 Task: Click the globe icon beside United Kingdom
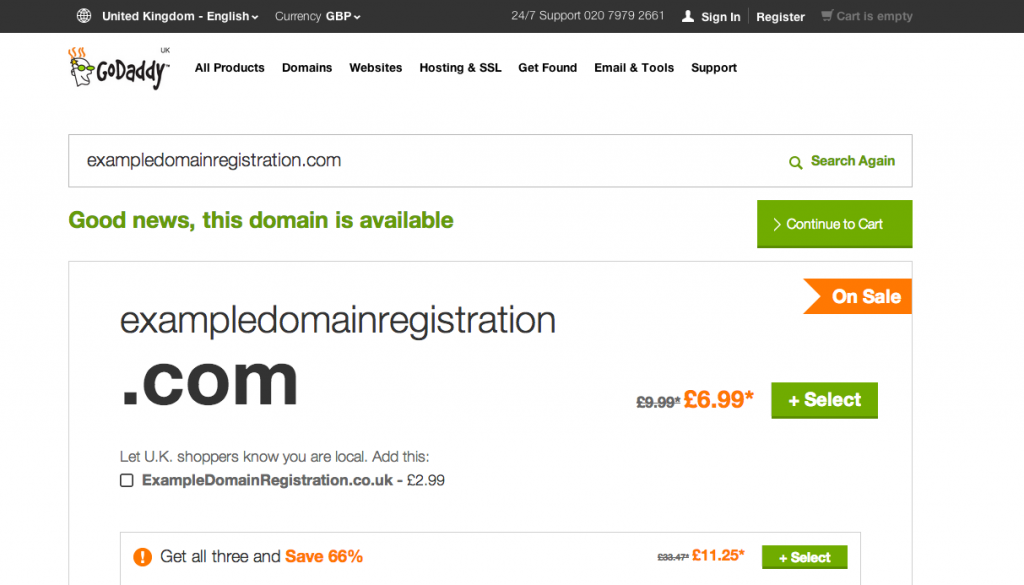coord(84,16)
